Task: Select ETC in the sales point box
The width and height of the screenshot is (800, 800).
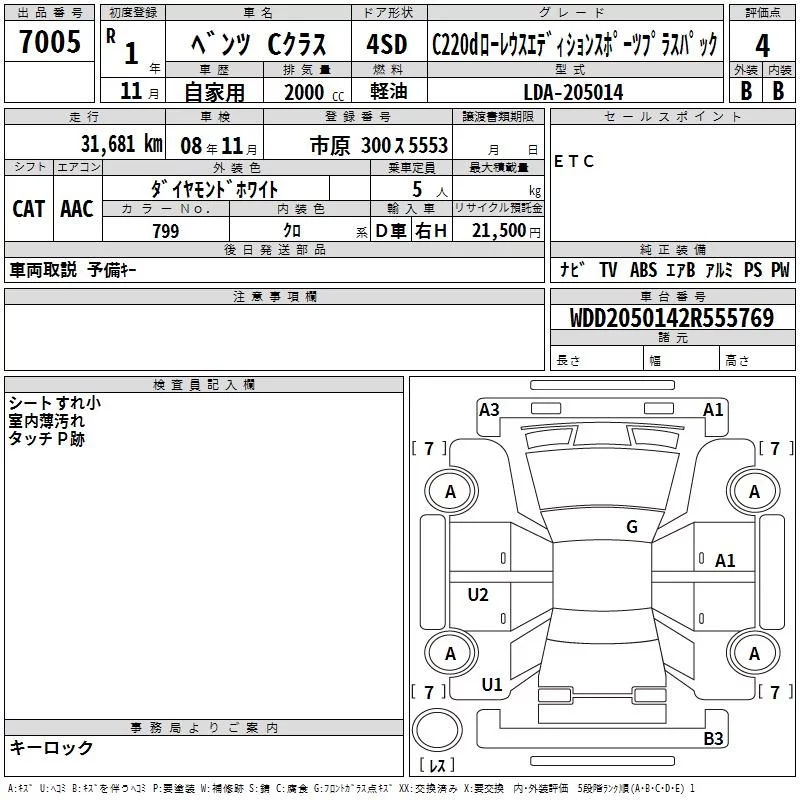Action: [x=574, y=162]
